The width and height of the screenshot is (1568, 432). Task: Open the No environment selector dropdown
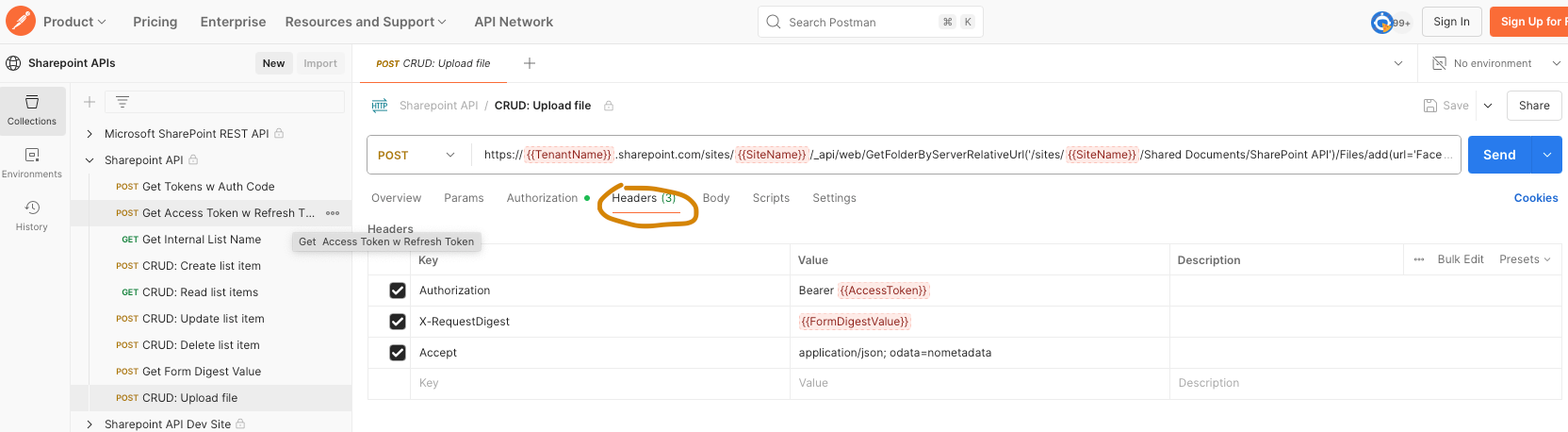(1496, 63)
